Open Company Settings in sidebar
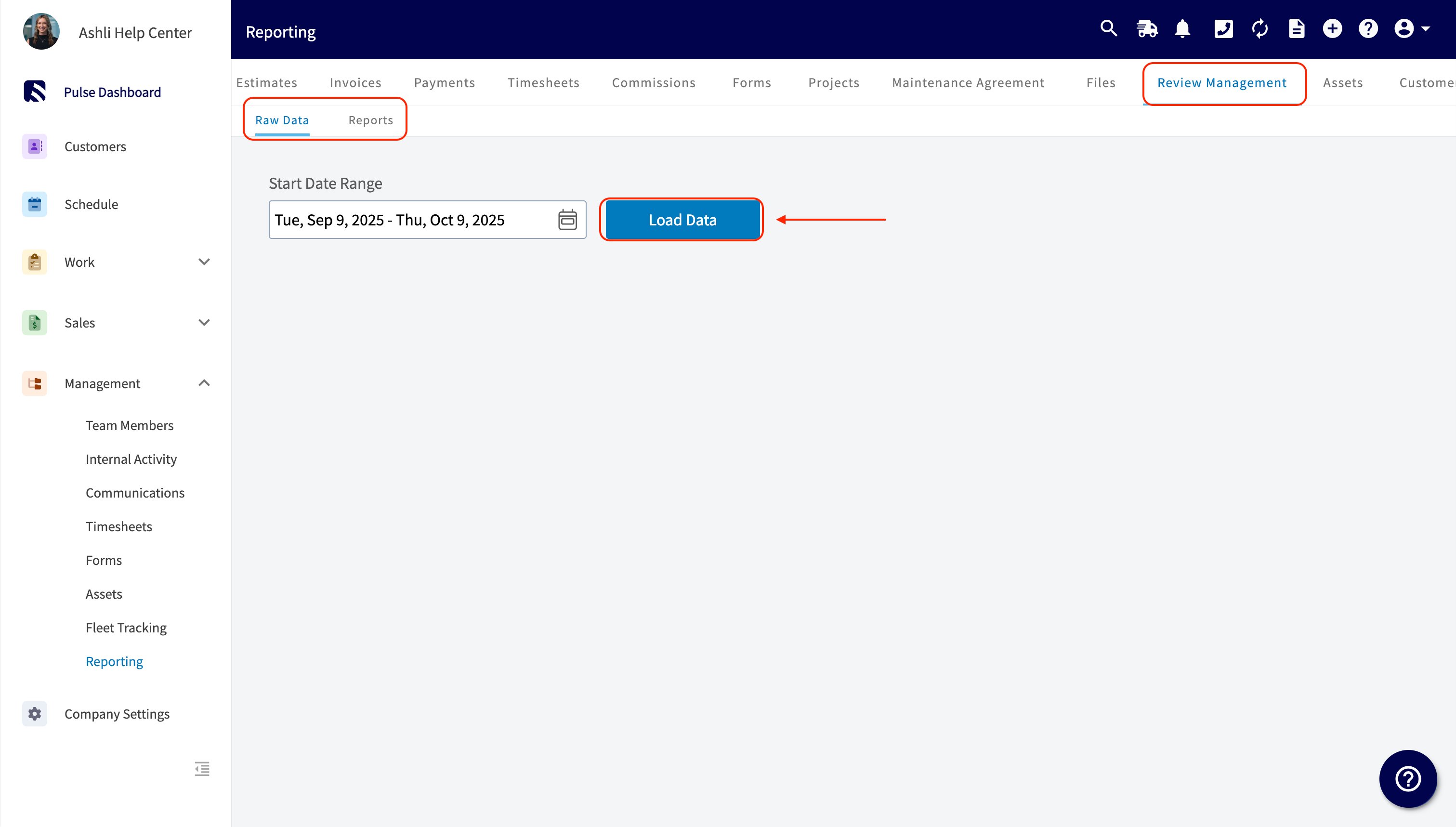The width and height of the screenshot is (1456, 827). tap(117, 714)
